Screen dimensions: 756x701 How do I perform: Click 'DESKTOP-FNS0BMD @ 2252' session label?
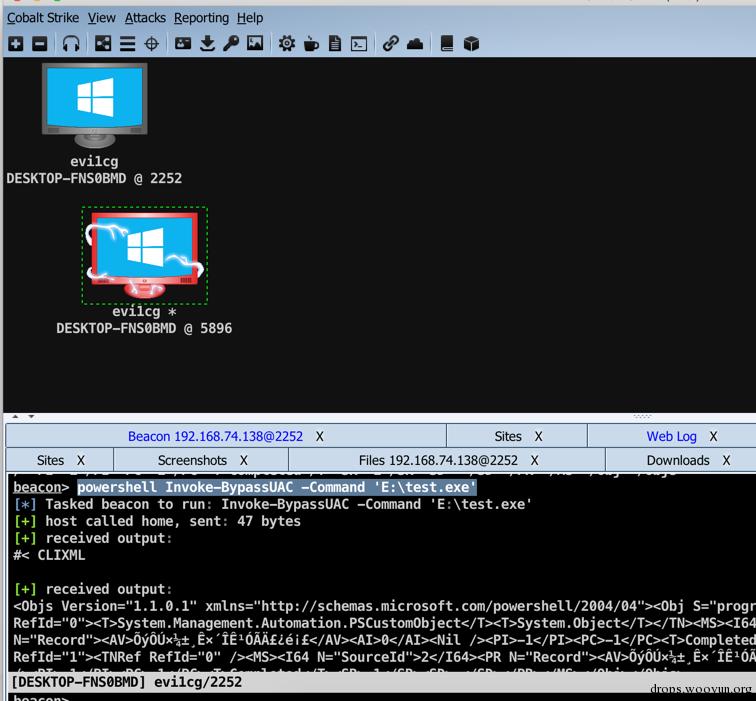(94, 178)
